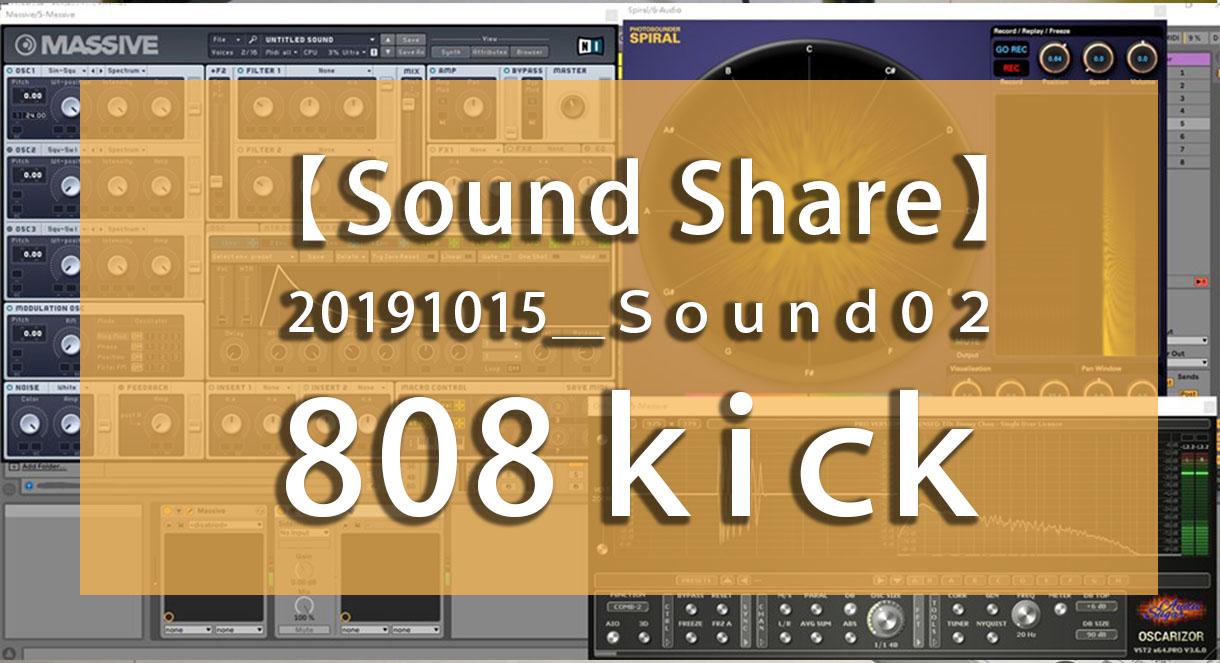The width and height of the screenshot is (1220, 663).
Task: Click the PARAL knob in Oscarizor
Action: 816,610
